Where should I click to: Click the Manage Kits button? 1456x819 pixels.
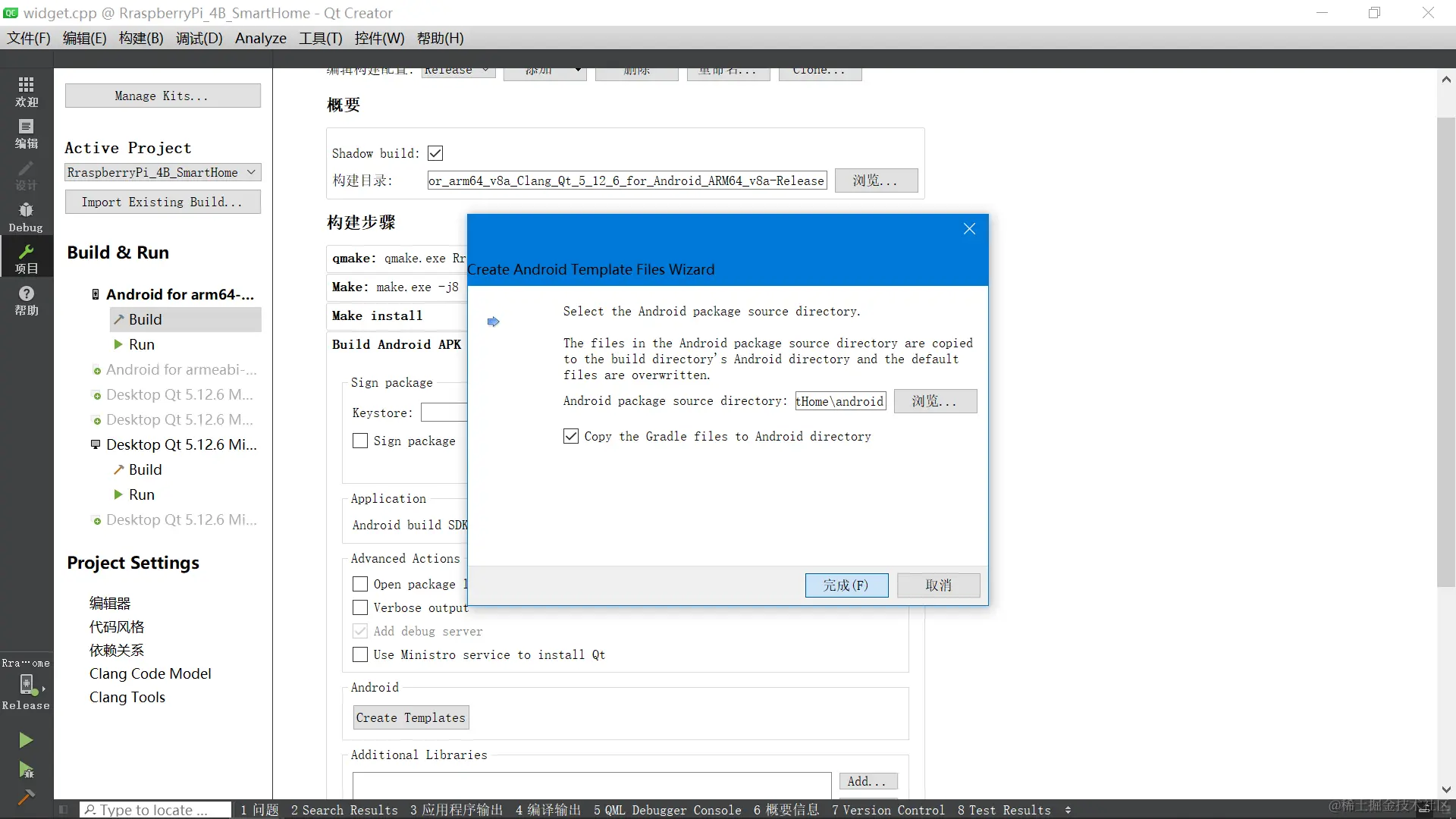click(163, 96)
